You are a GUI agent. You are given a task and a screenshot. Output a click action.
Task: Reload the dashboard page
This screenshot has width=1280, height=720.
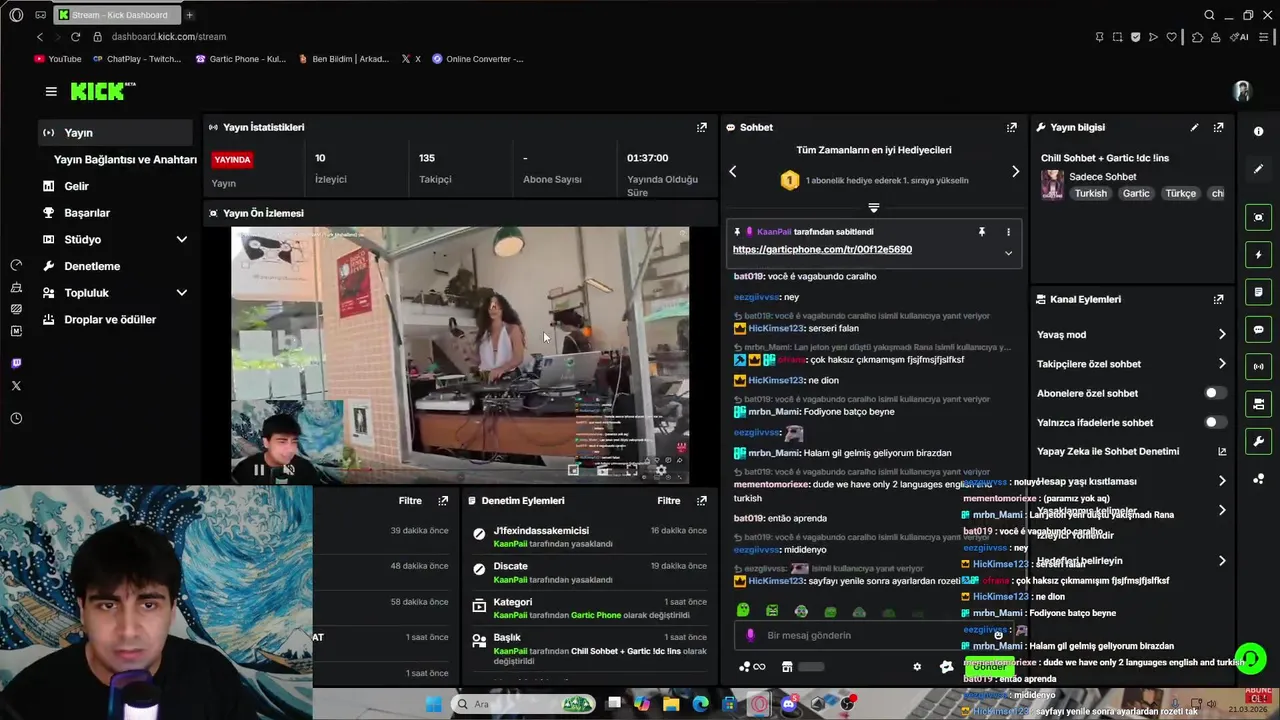[x=75, y=36]
